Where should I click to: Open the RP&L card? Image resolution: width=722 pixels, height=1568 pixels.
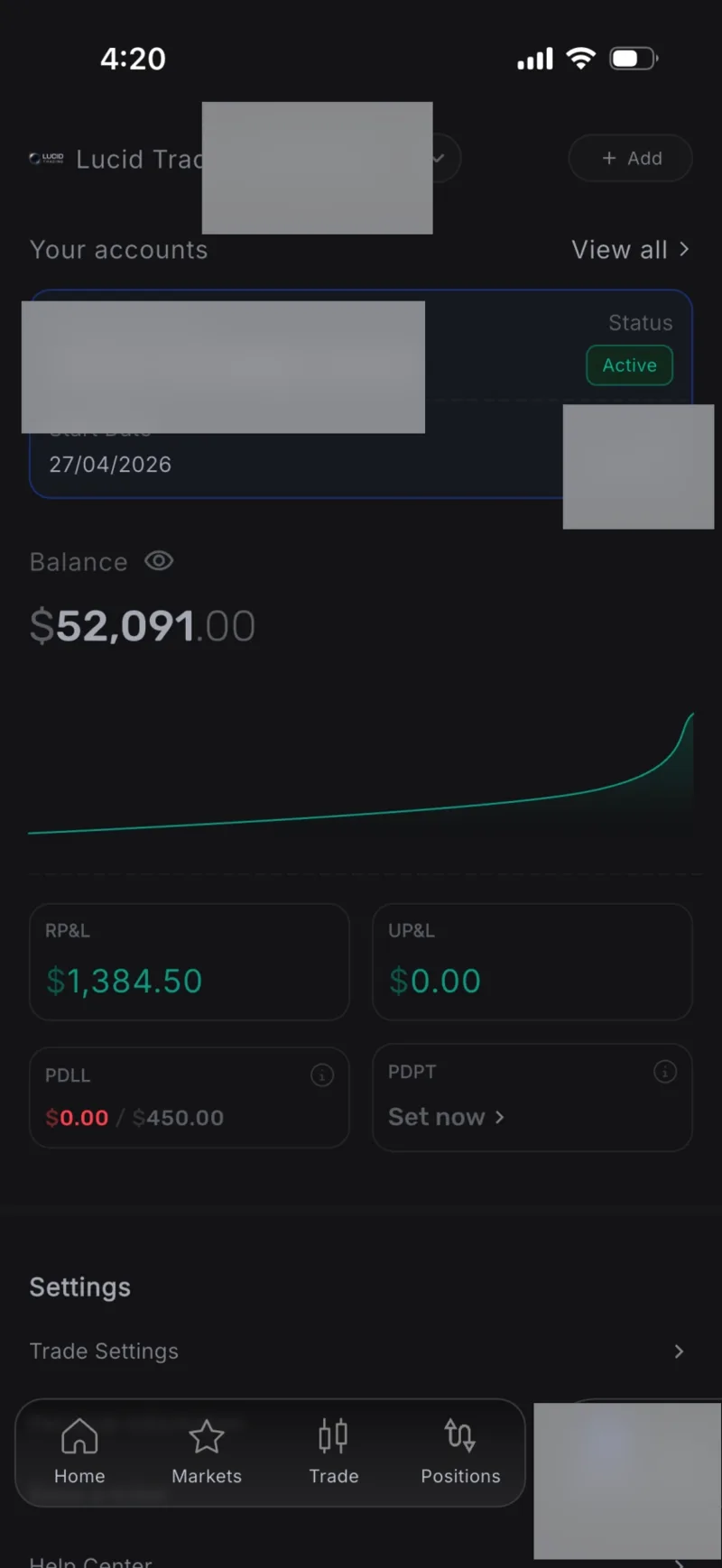coord(190,962)
